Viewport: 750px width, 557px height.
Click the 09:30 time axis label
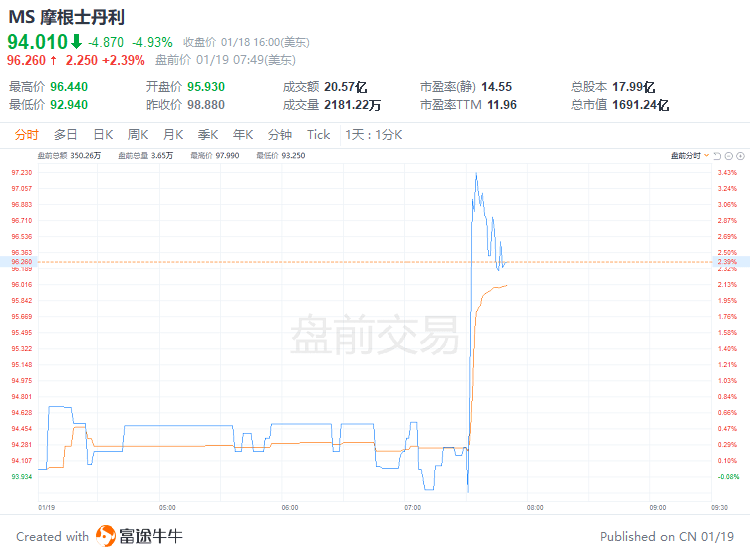[x=719, y=507]
